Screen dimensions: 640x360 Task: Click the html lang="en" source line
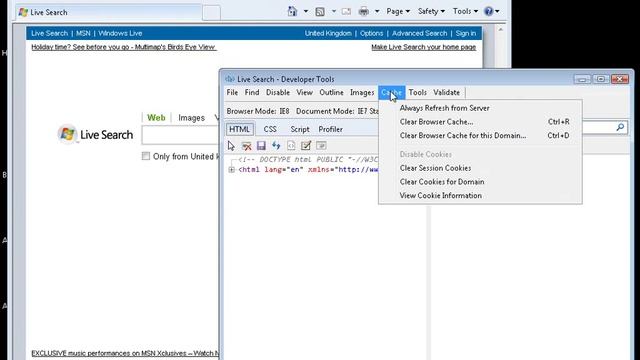pyautogui.click(x=309, y=170)
